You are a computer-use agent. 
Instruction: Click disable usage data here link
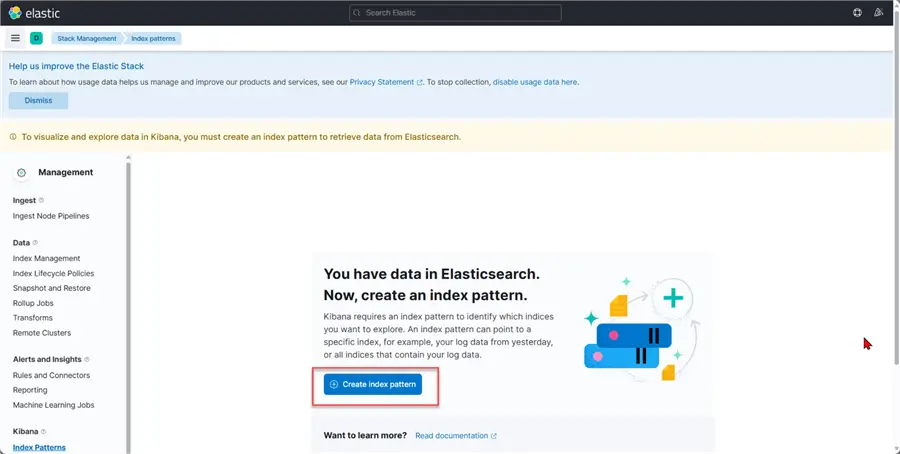click(x=535, y=82)
